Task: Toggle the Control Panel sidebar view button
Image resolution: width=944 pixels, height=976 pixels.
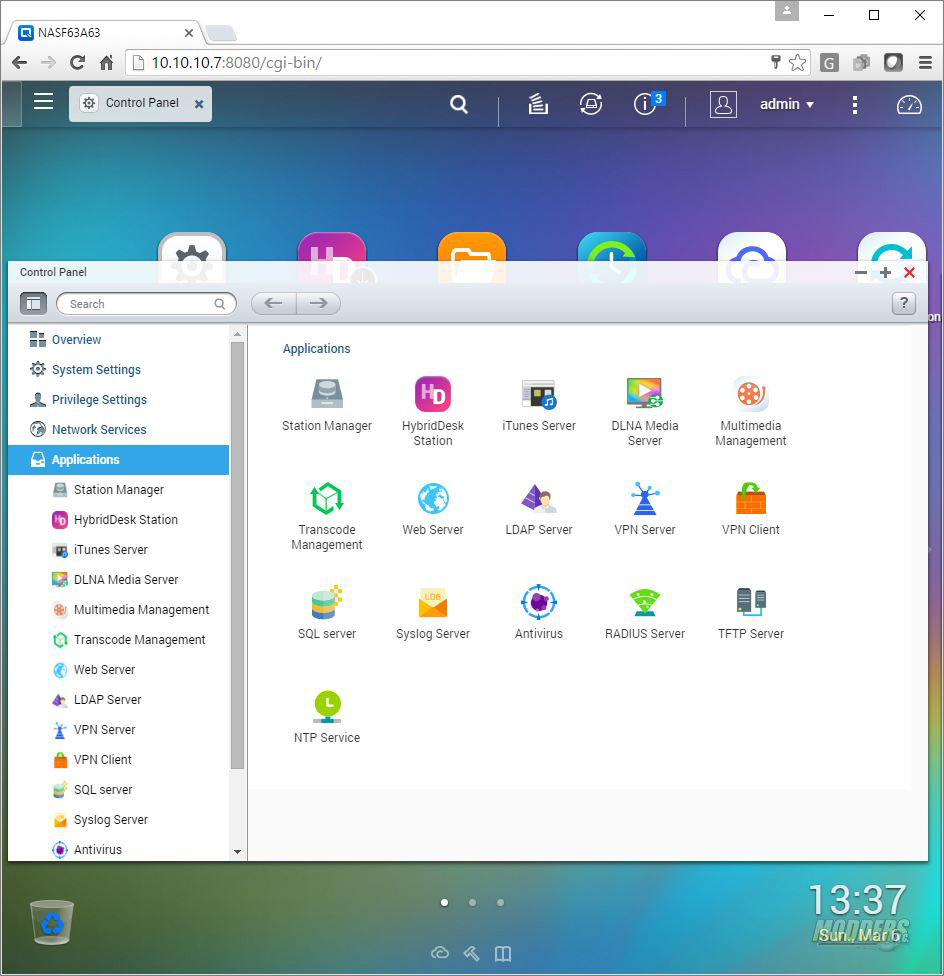Action: click(x=33, y=304)
